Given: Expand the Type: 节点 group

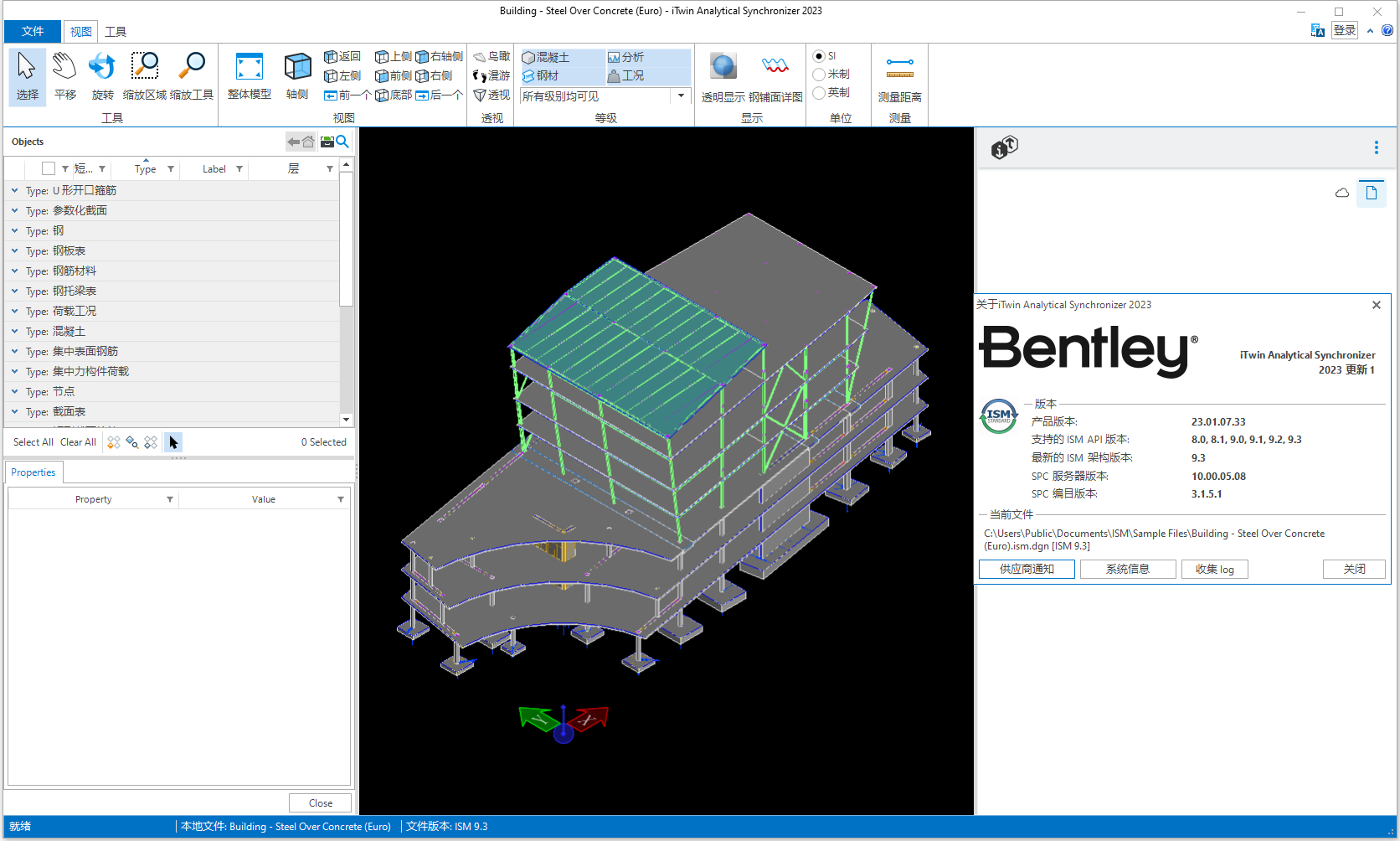Looking at the screenshot, I should (x=14, y=391).
